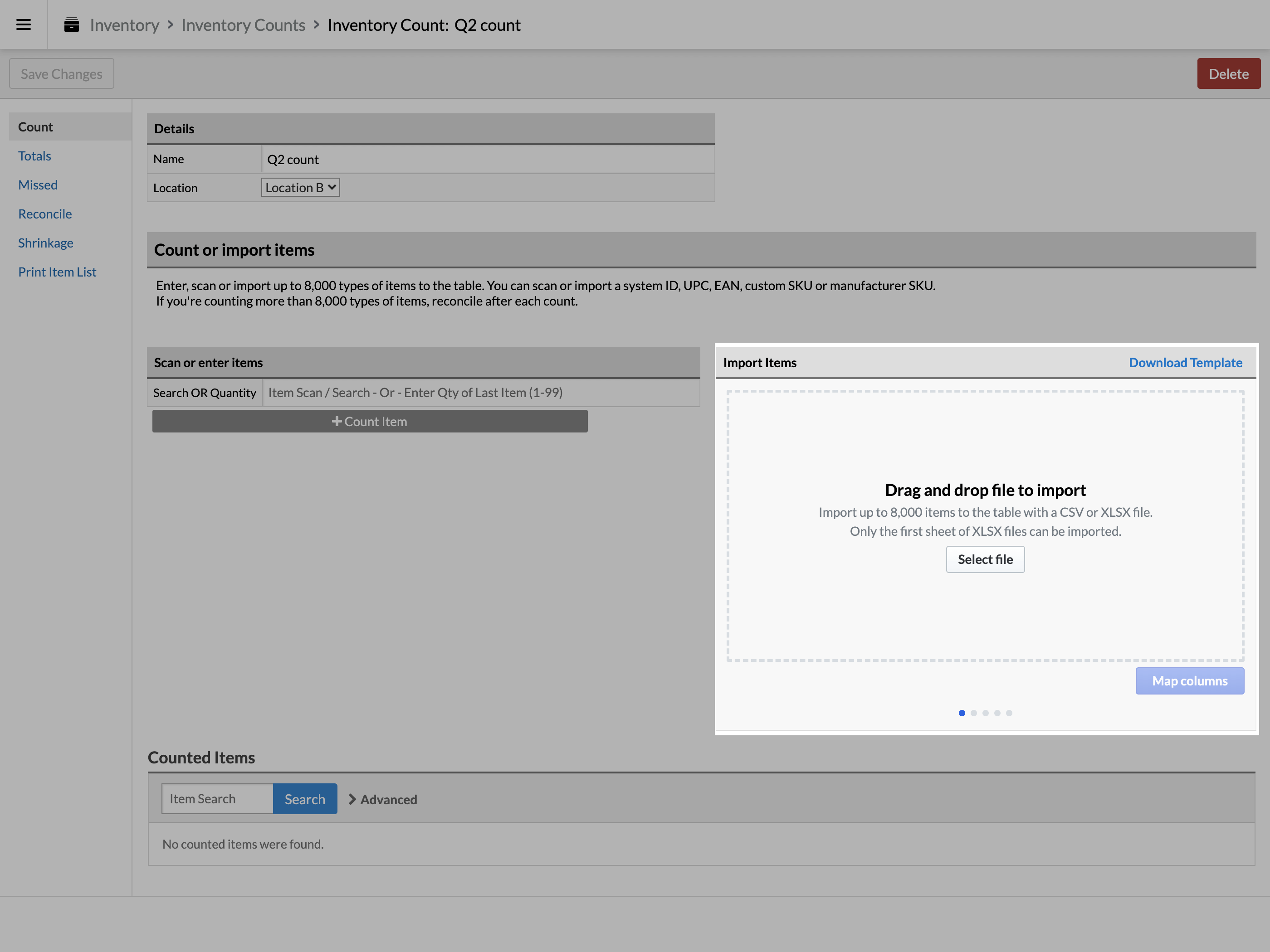Click the Reconcile sidebar item
This screenshot has width=1270, height=952.
(x=45, y=213)
